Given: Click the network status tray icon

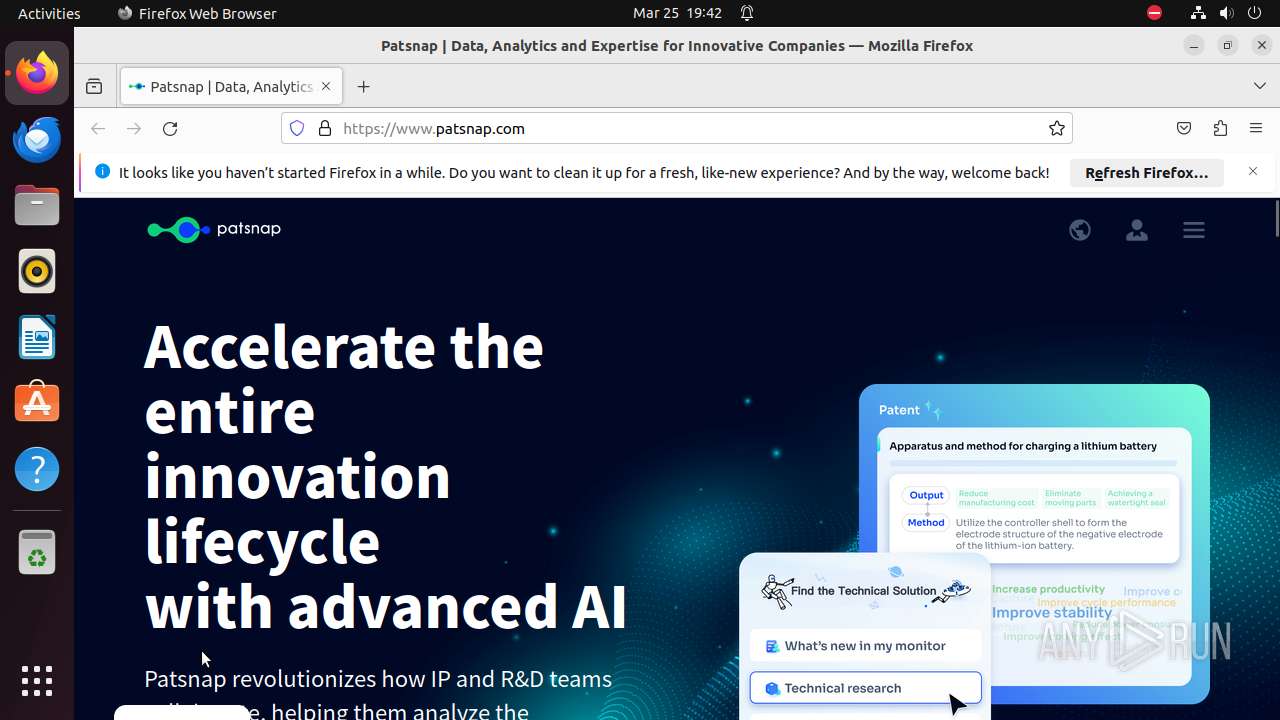Looking at the screenshot, I should coord(1198,13).
